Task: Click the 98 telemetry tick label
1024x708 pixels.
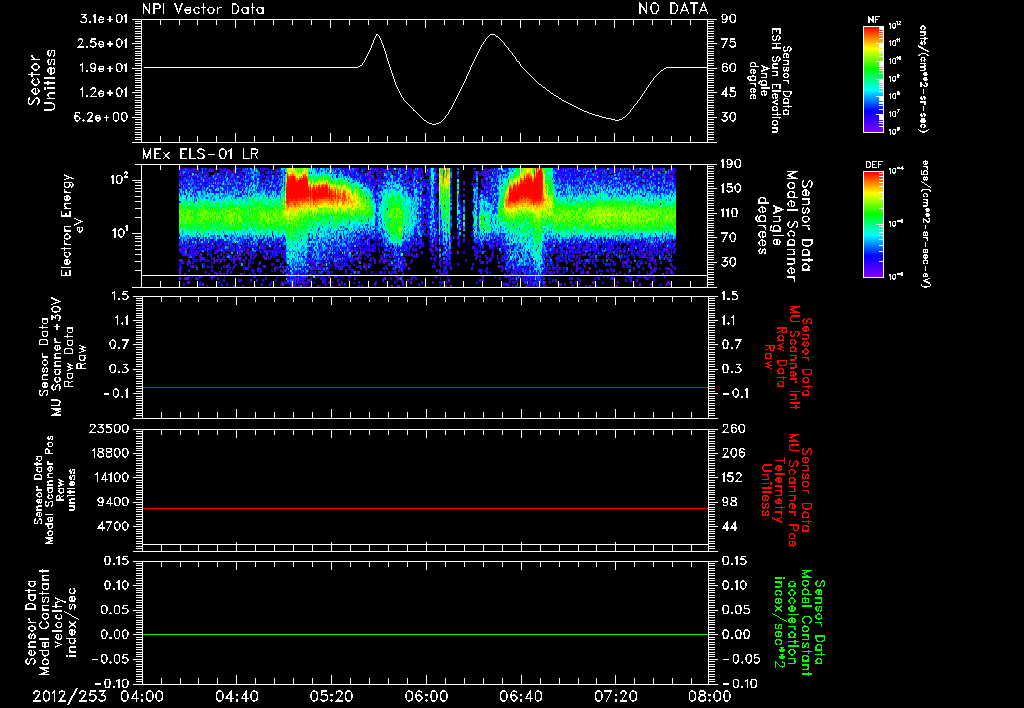Action: coord(729,502)
